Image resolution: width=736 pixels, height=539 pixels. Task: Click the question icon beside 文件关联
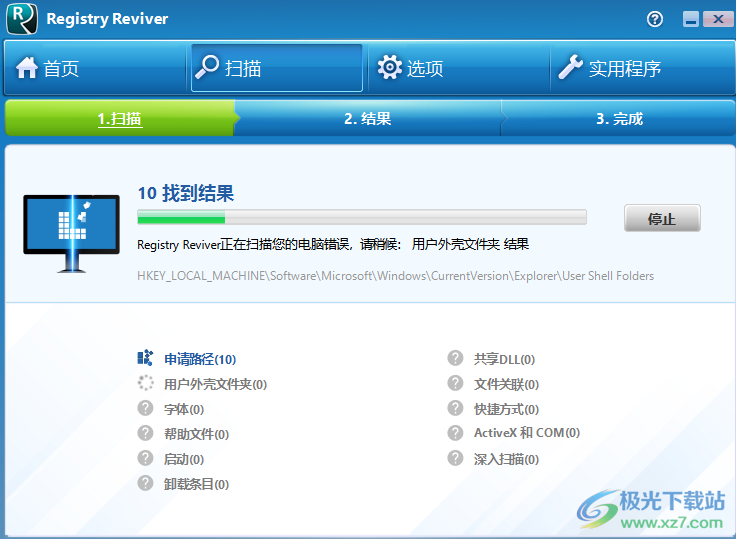click(455, 383)
